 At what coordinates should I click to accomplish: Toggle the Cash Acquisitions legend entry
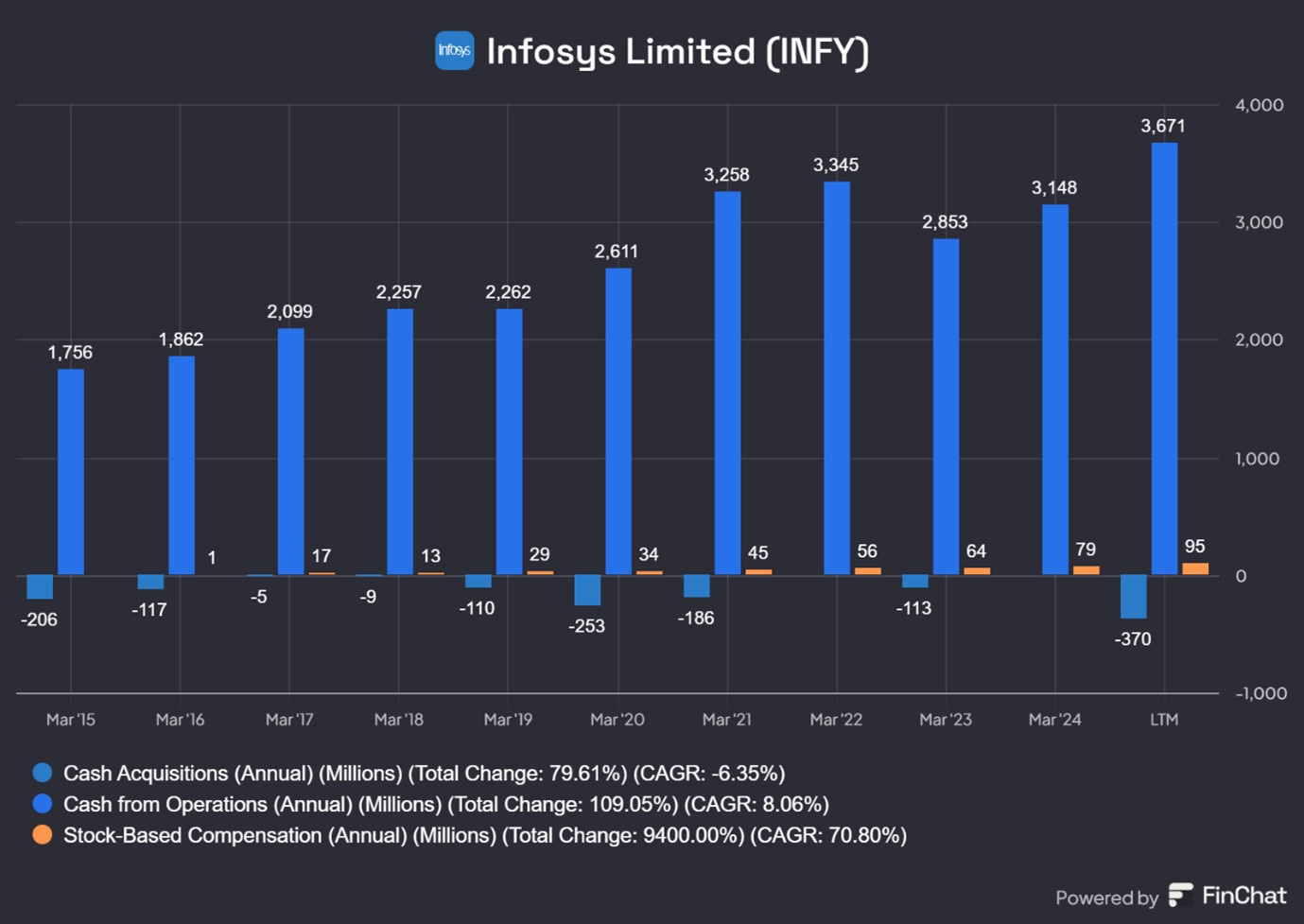[409, 773]
